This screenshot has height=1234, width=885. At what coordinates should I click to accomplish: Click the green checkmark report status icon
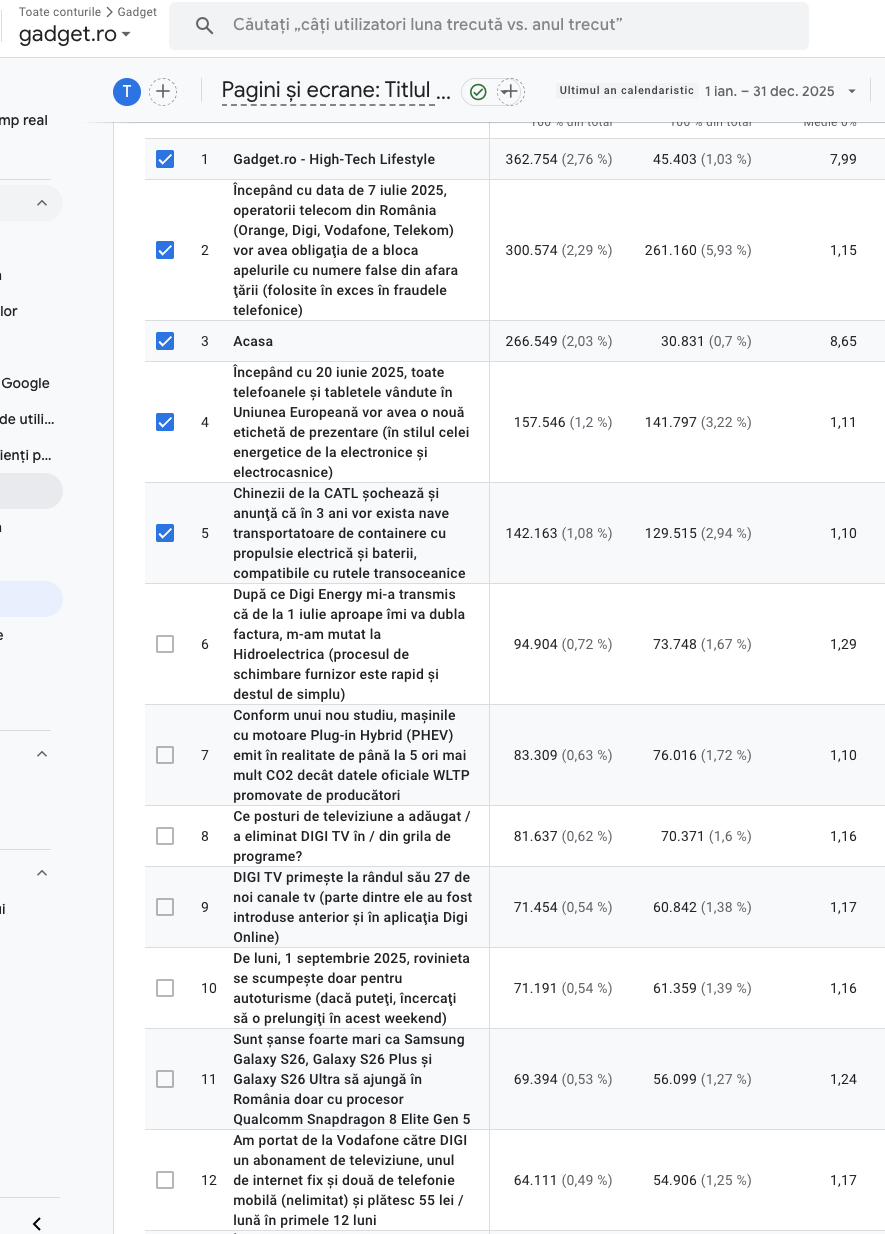(x=478, y=92)
